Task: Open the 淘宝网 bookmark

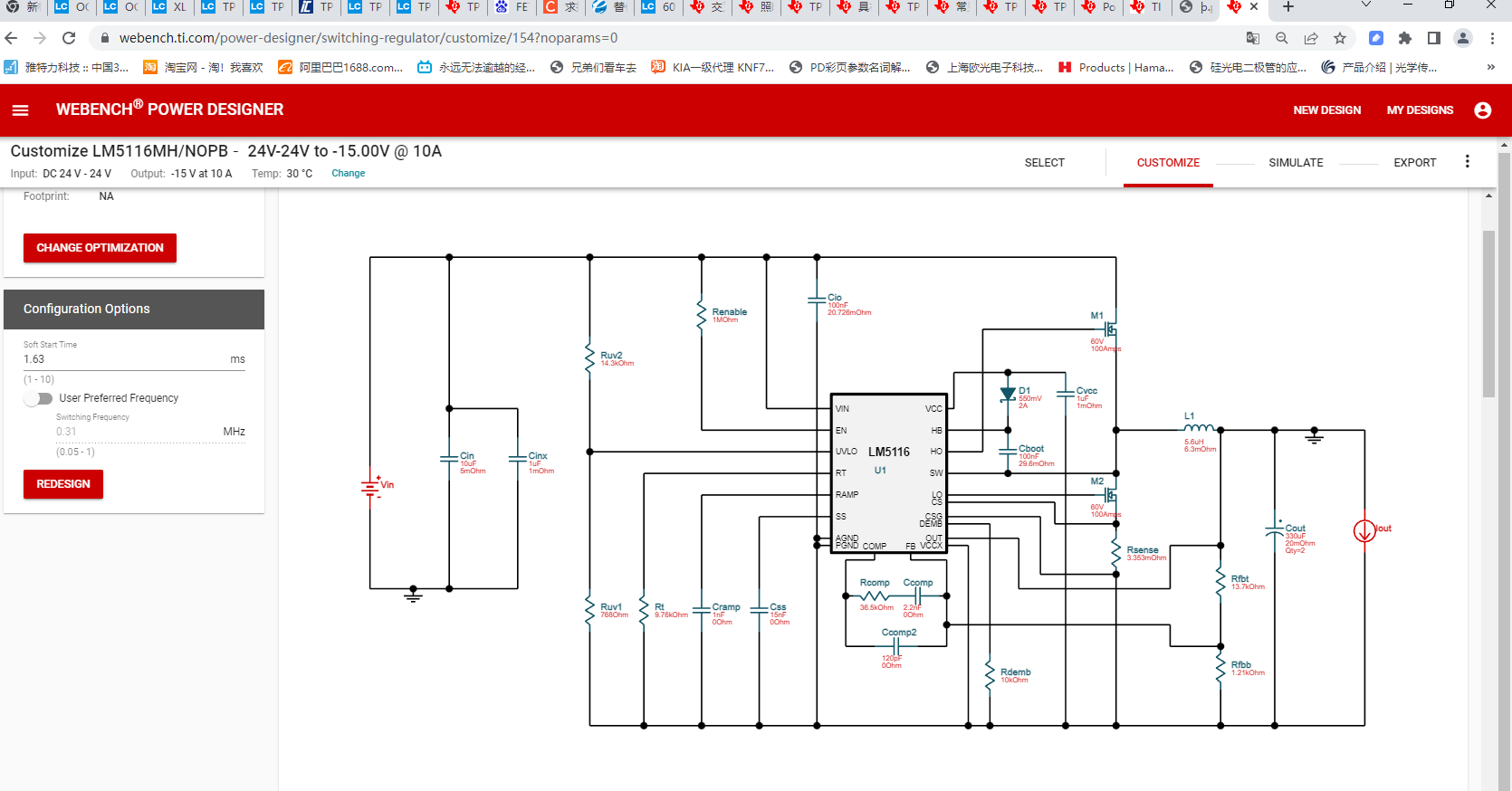Action: pos(203,67)
